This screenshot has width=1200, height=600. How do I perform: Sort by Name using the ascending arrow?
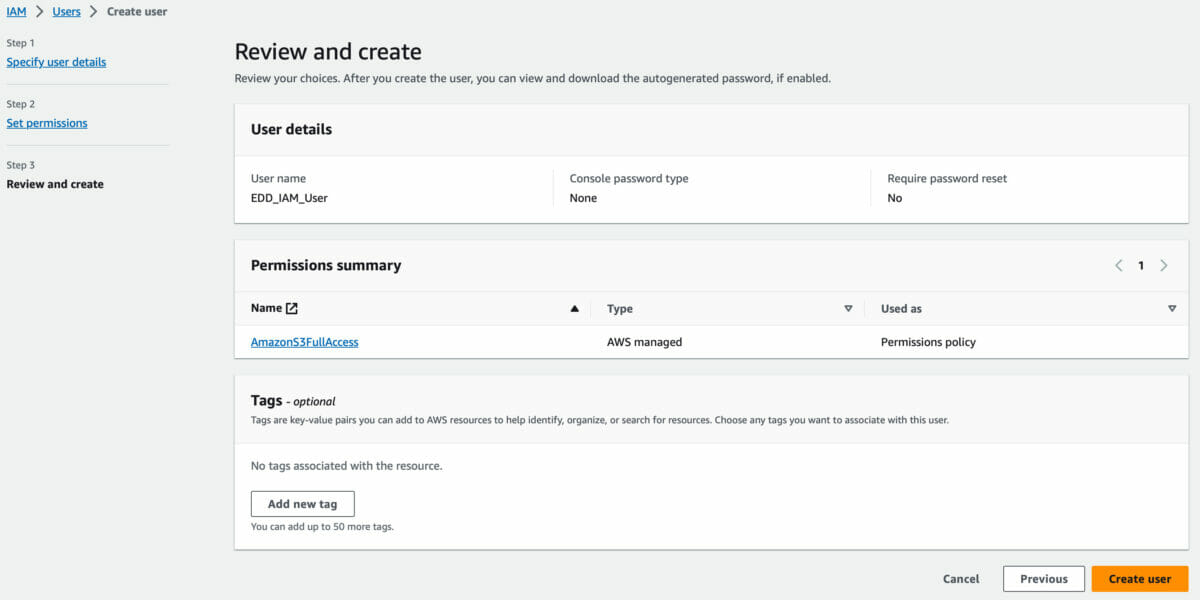(574, 309)
